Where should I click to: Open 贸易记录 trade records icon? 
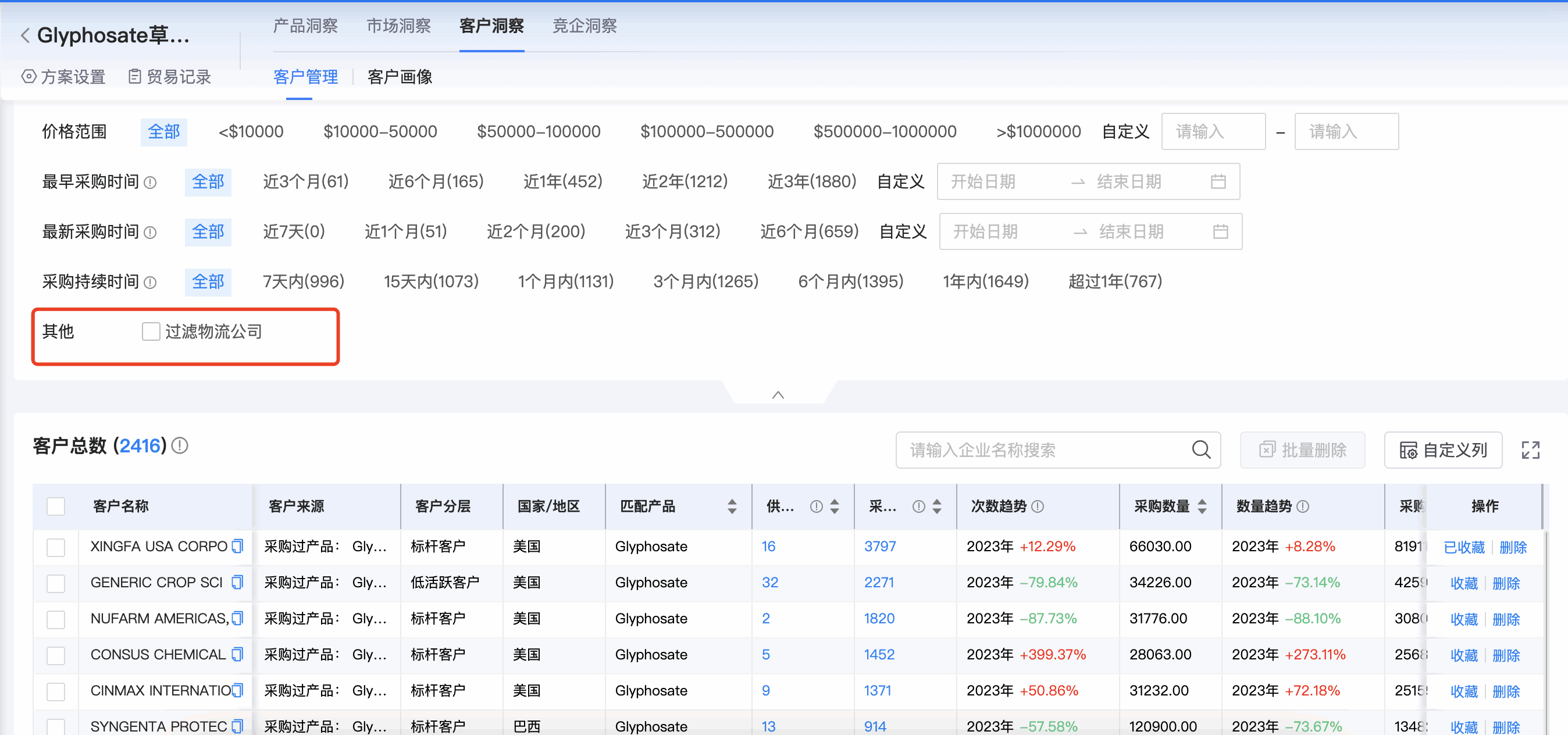click(x=135, y=77)
